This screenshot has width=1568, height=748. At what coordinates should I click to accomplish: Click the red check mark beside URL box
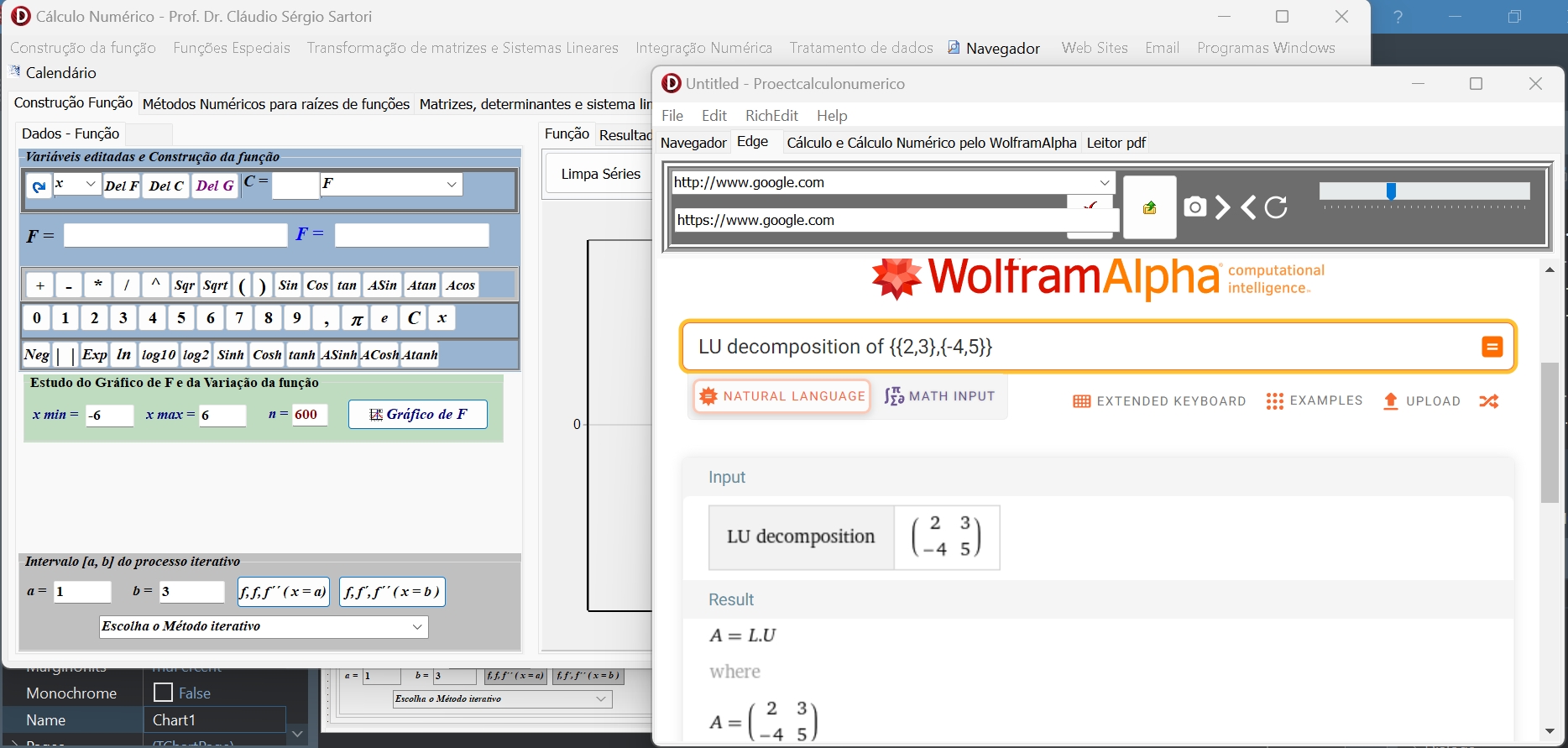coord(1090,204)
